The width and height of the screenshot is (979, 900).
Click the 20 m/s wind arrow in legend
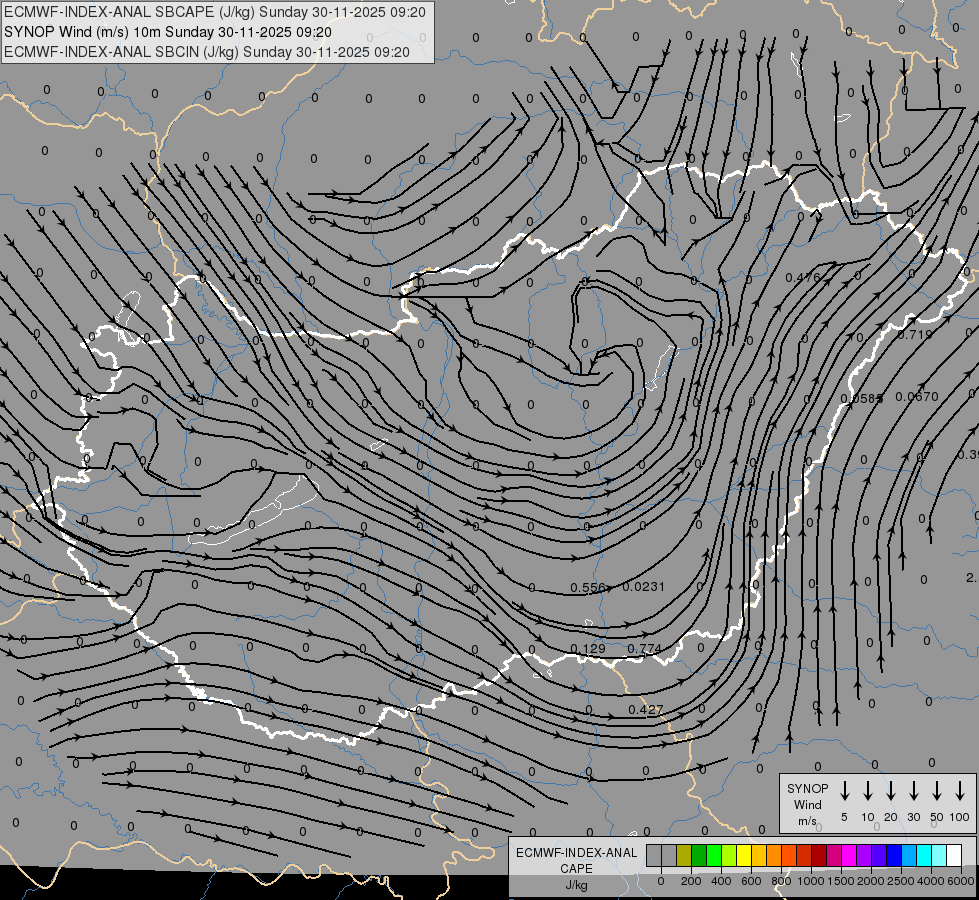point(890,791)
